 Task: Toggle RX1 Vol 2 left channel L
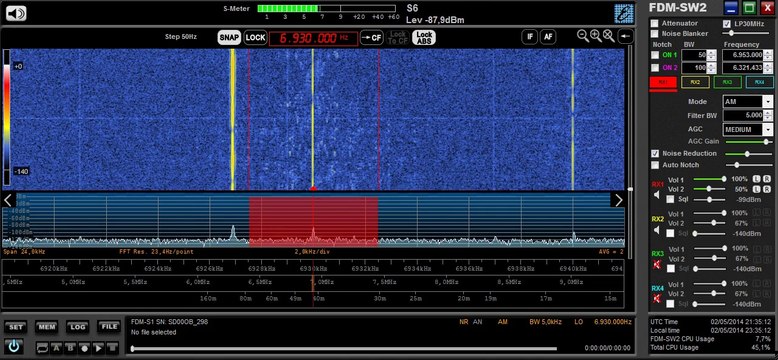757,189
